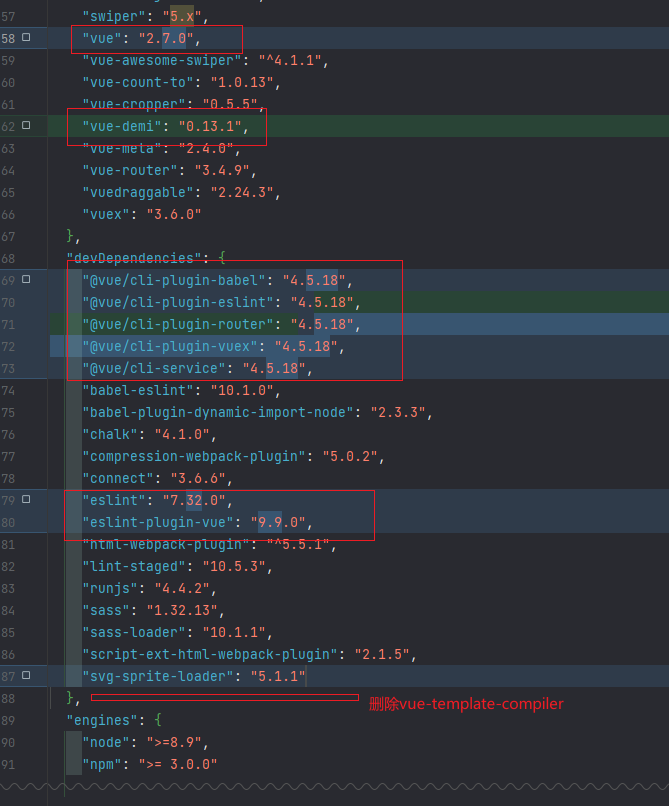Viewport: 669px width, 806px height.
Task: Toggle the checkbox beside line 69
Action: coord(26,280)
